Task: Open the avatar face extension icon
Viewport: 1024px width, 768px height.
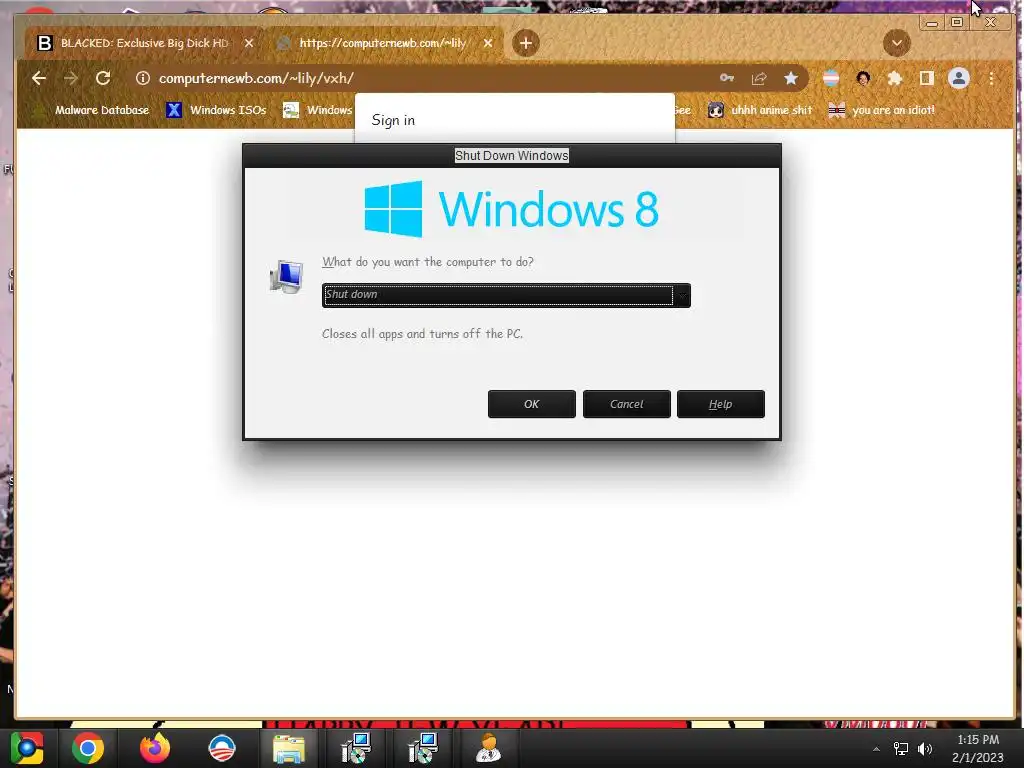Action: (x=863, y=78)
